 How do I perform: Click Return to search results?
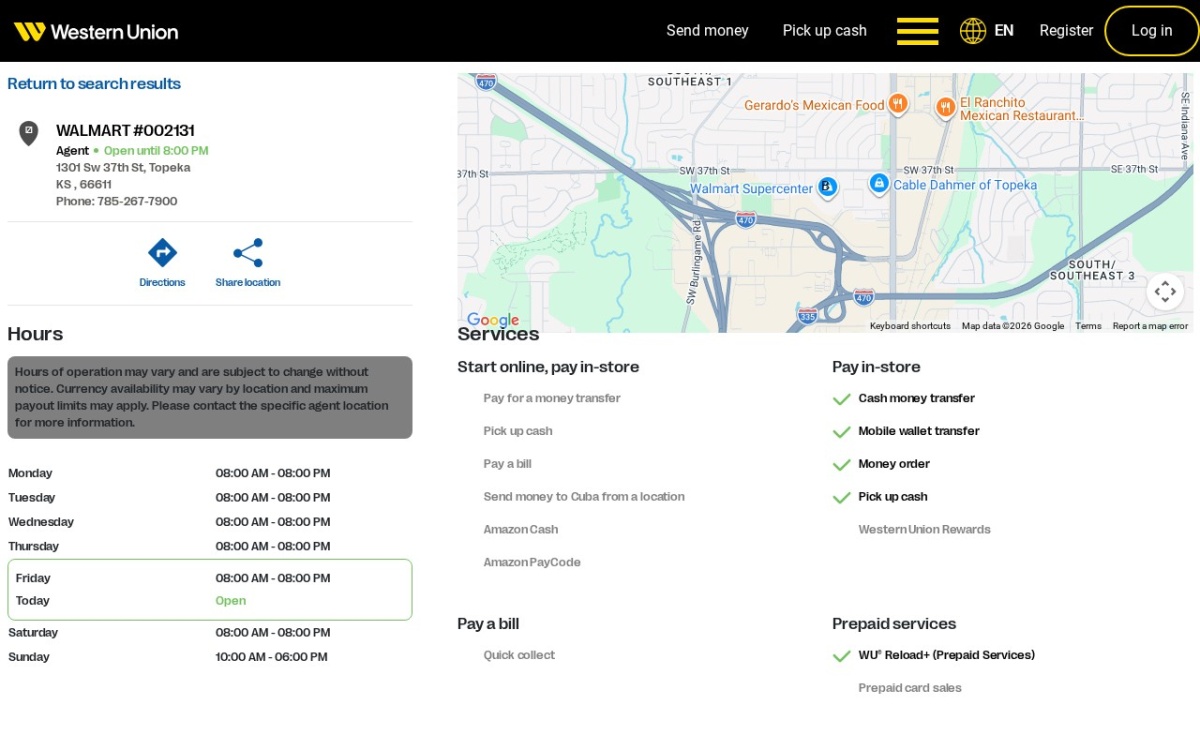tap(94, 84)
